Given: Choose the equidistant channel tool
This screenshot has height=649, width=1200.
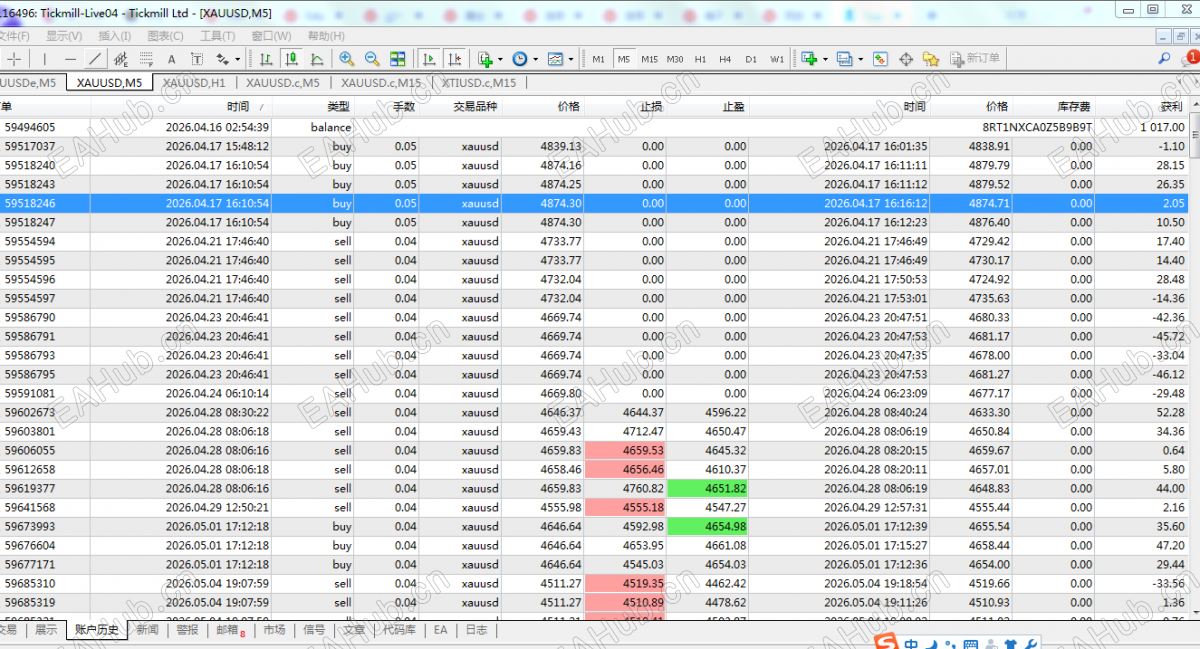Looking at the screenshot, I should 120,59.
